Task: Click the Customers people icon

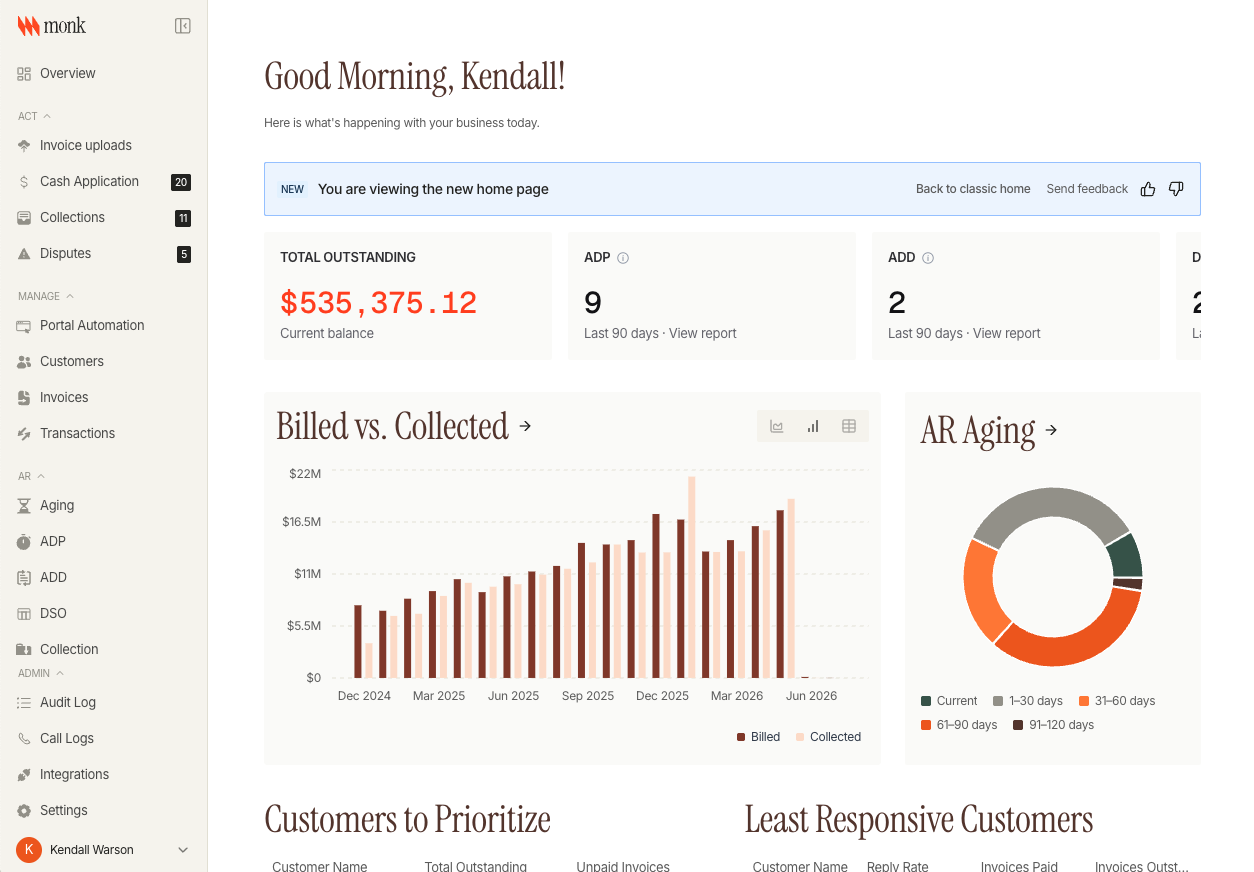Action: pyautogui.click(x=24, y=362)
